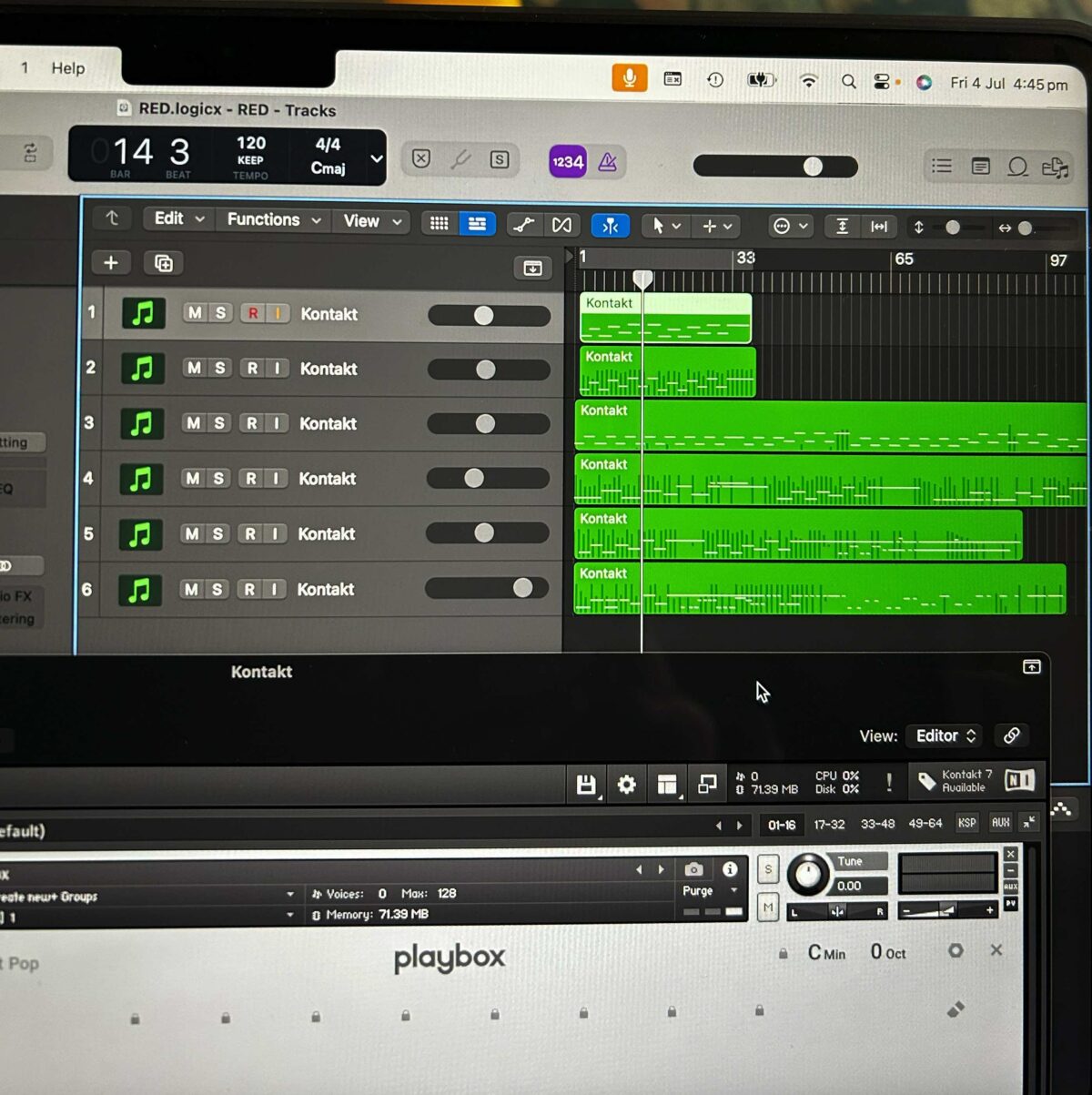Viewport: 1092px width, 1095px height.
Task: Click the up-arrow track hierarchy button
Action: coord(112,218)
